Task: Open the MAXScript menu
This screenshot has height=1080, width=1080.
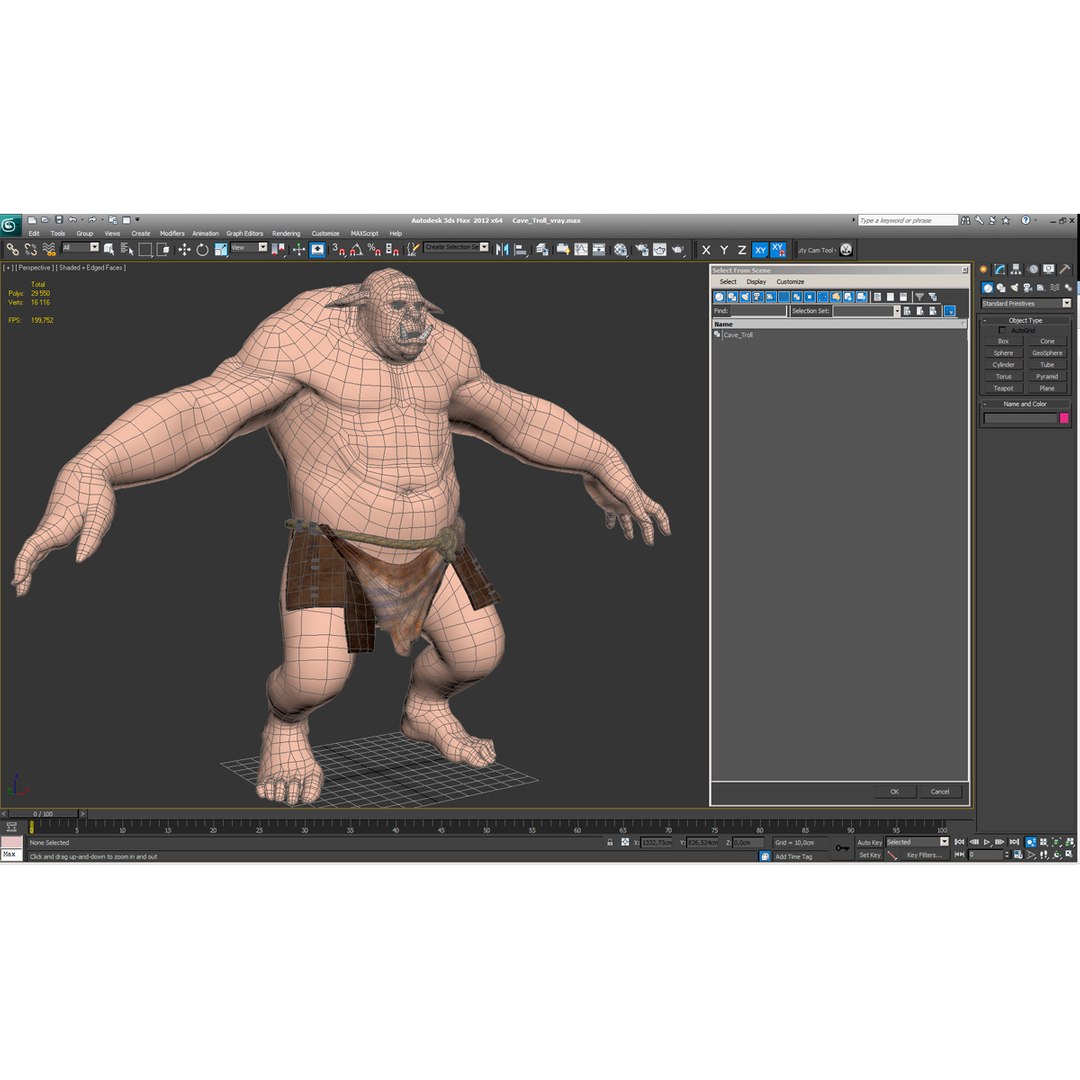Action: click(364, 233)
